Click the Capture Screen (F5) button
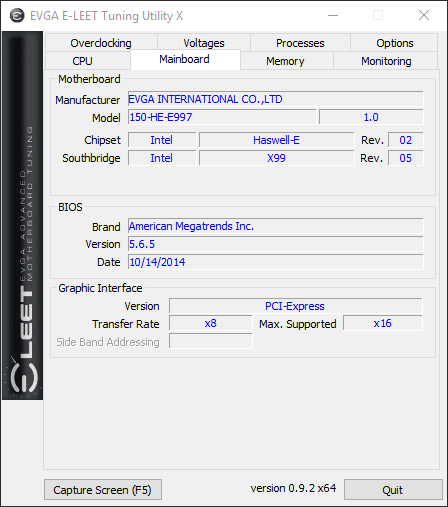 click(x=103, y=490)
